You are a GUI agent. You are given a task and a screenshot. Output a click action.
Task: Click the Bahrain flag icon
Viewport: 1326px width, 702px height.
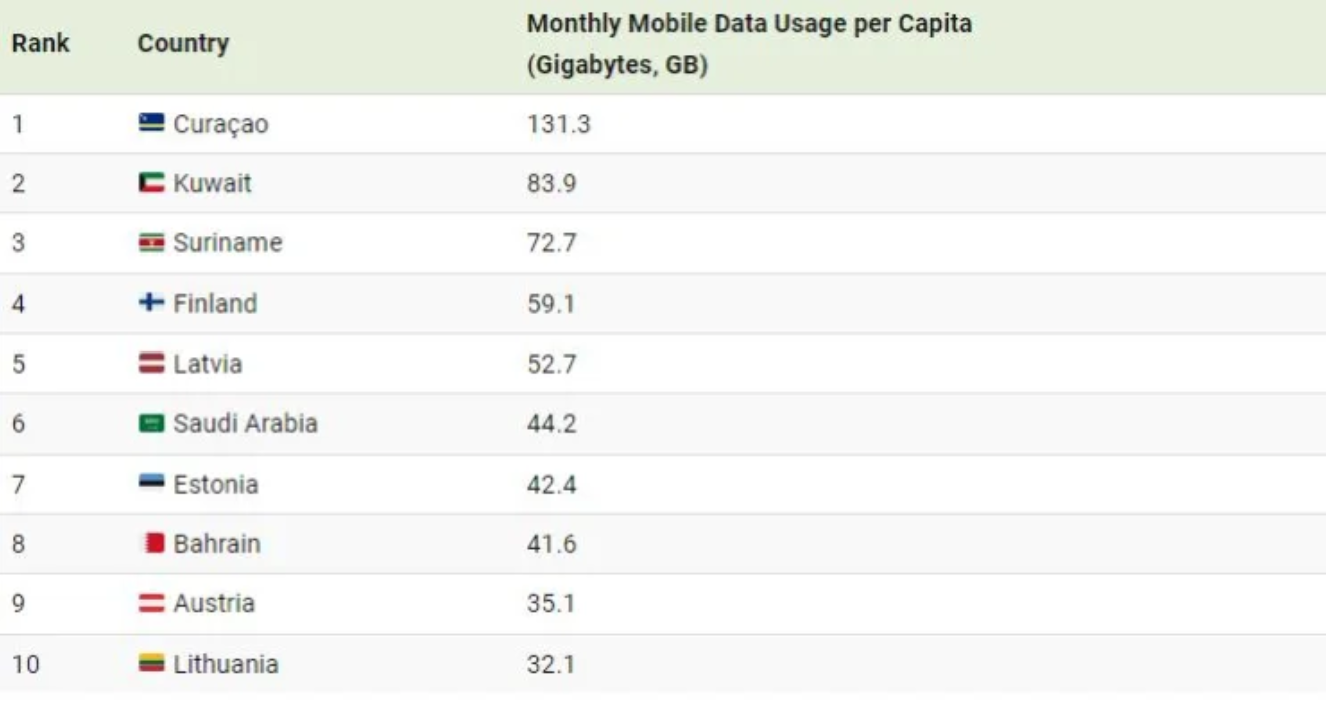[152, 544]
